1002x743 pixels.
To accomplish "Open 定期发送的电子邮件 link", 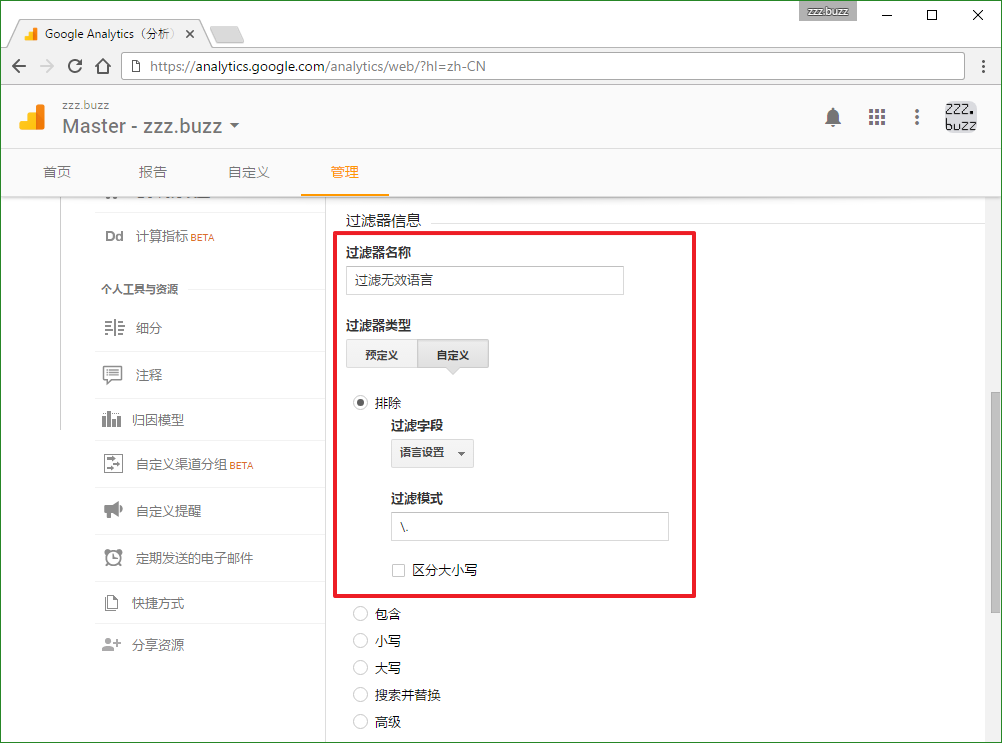I will click(x=194, y=558).
